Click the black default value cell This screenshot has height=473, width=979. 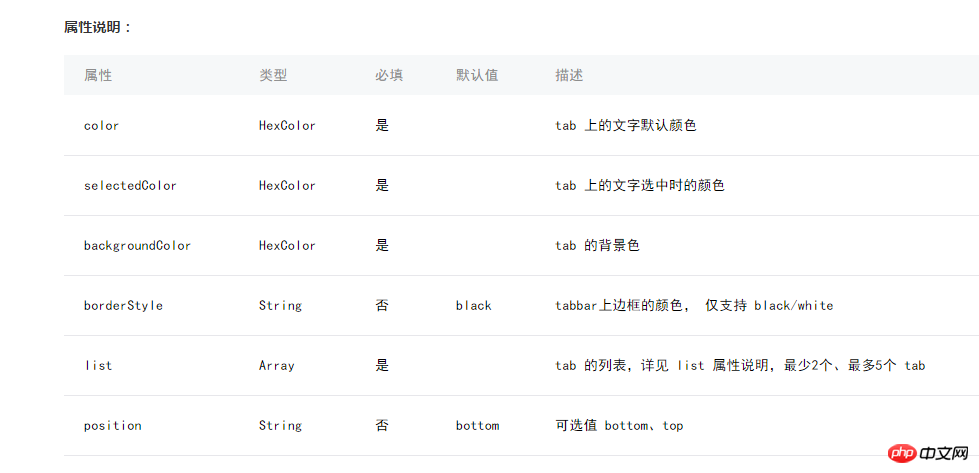[473, 306]
